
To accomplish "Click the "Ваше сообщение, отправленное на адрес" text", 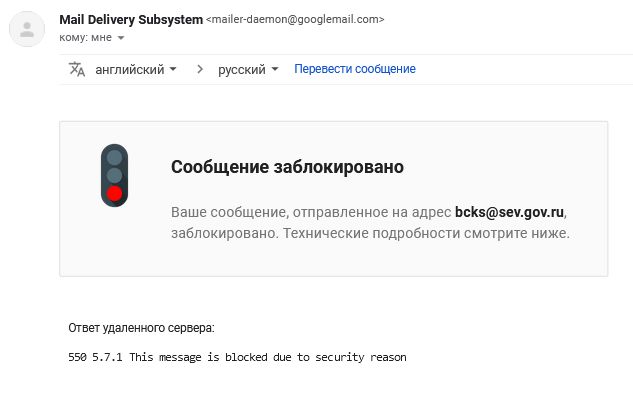I will point(311,213).
